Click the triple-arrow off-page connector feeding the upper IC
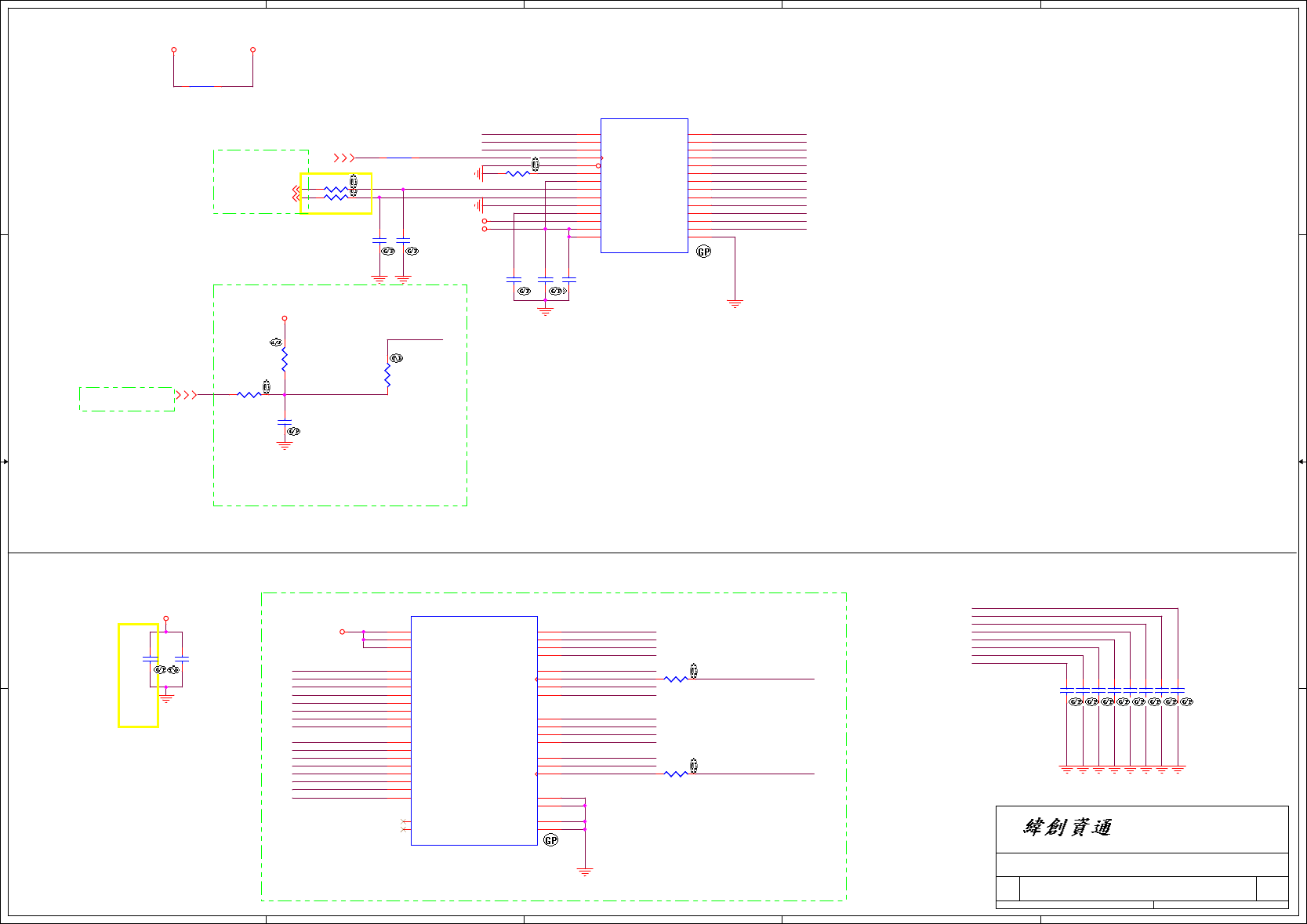Screen dimensions: 1307x924 [x=343, y=158]
